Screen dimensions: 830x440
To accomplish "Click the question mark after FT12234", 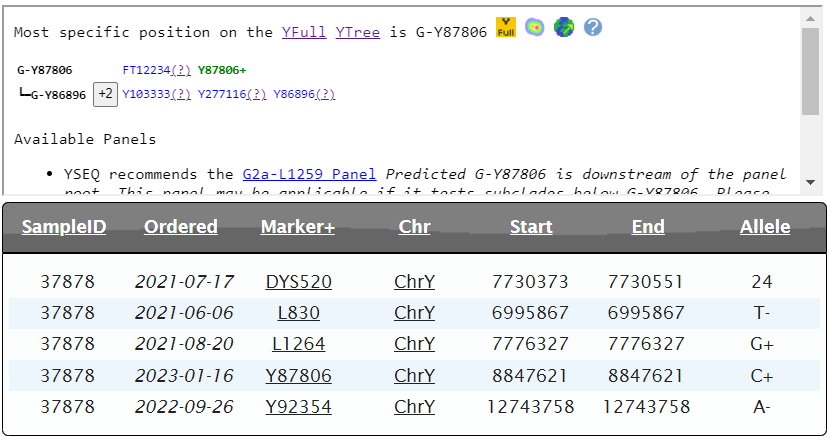I will pyautogui.click(x=181, y=70).
